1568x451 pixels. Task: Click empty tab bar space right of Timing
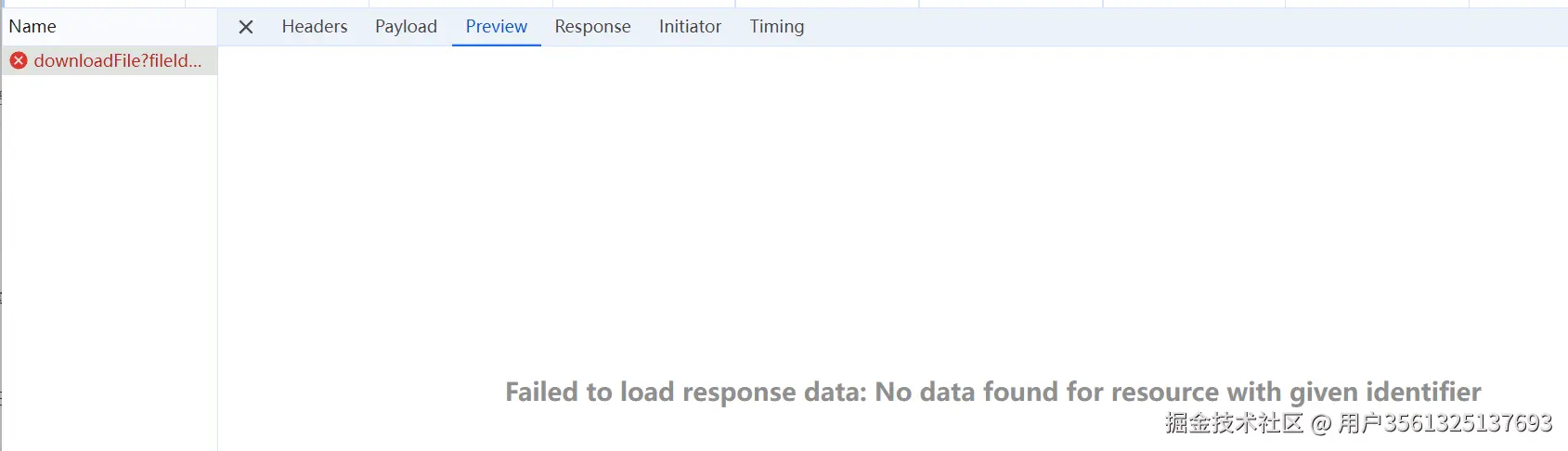(1160, 27)
